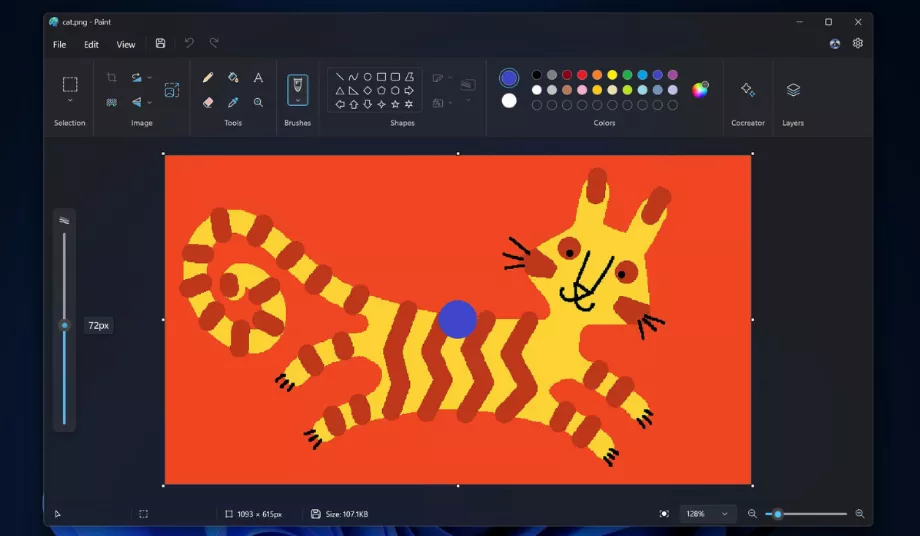Click the Size: 107.1KB status text
The width and height of the screenshot is (920, 536).
click(x=346, y=514)
